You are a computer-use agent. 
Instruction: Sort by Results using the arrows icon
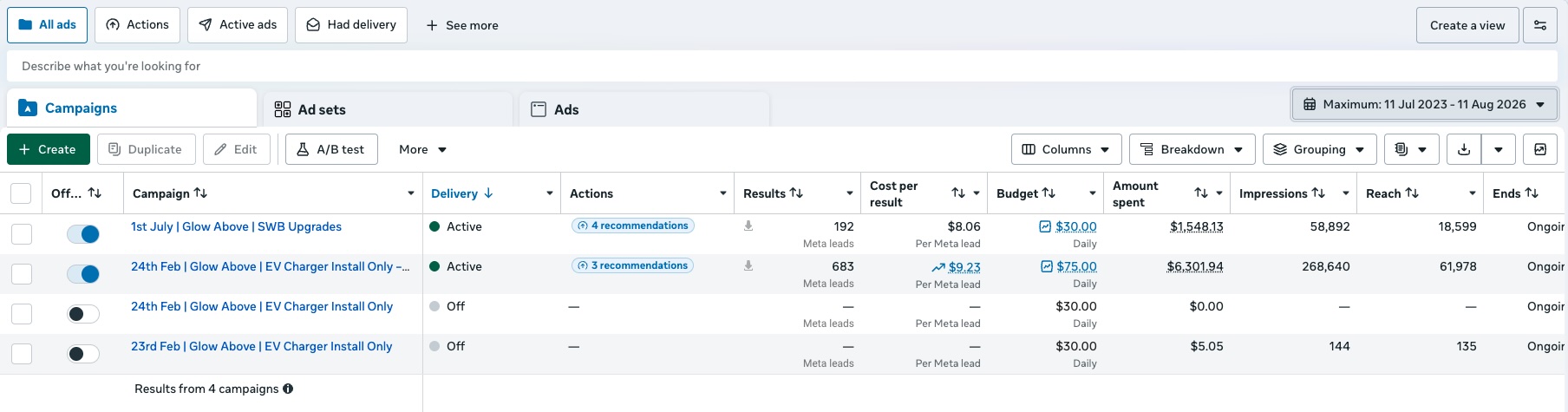(x=796, y=193)
